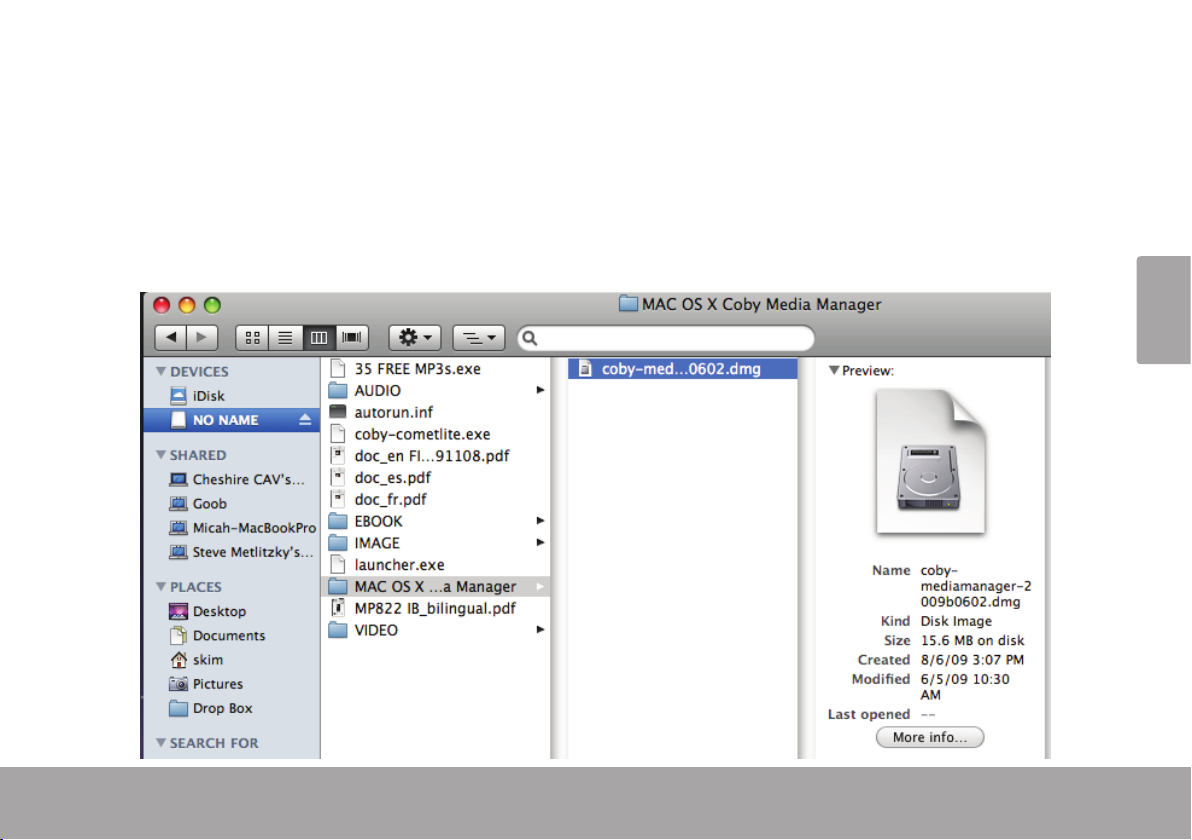Select the autorun.inf file name

(x=394, y=412)
